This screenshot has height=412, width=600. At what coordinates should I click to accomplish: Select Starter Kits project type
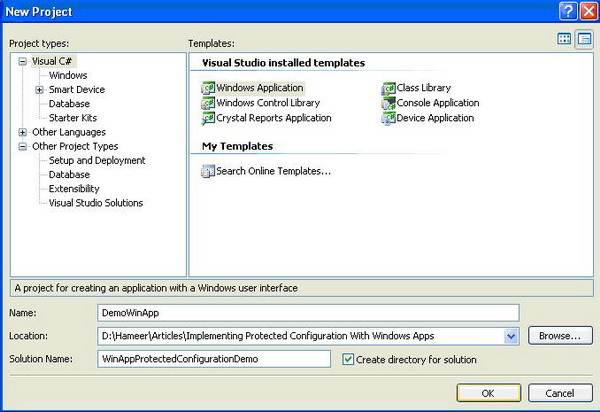coord(73,118)
